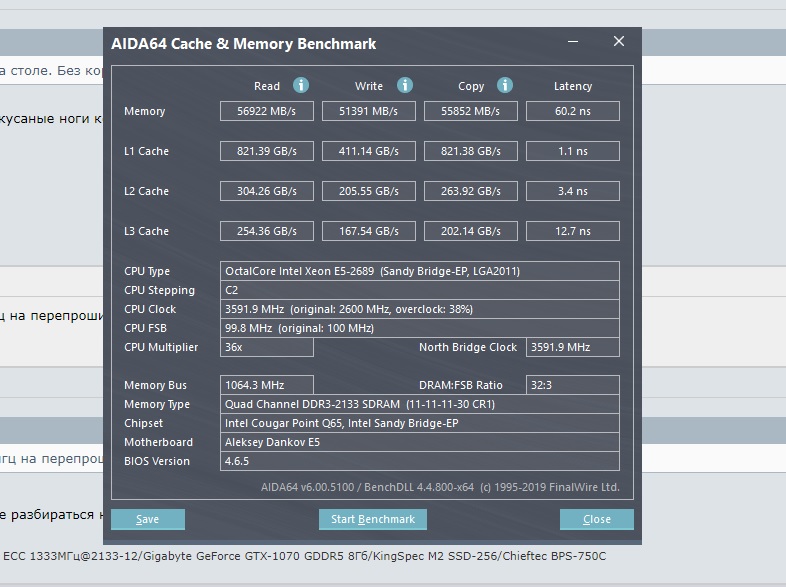Image resolution: width=786 pixels, height=587 pixels.
Task: Click CPU FSB field 99.8 MHz
Action: [420, 328]
